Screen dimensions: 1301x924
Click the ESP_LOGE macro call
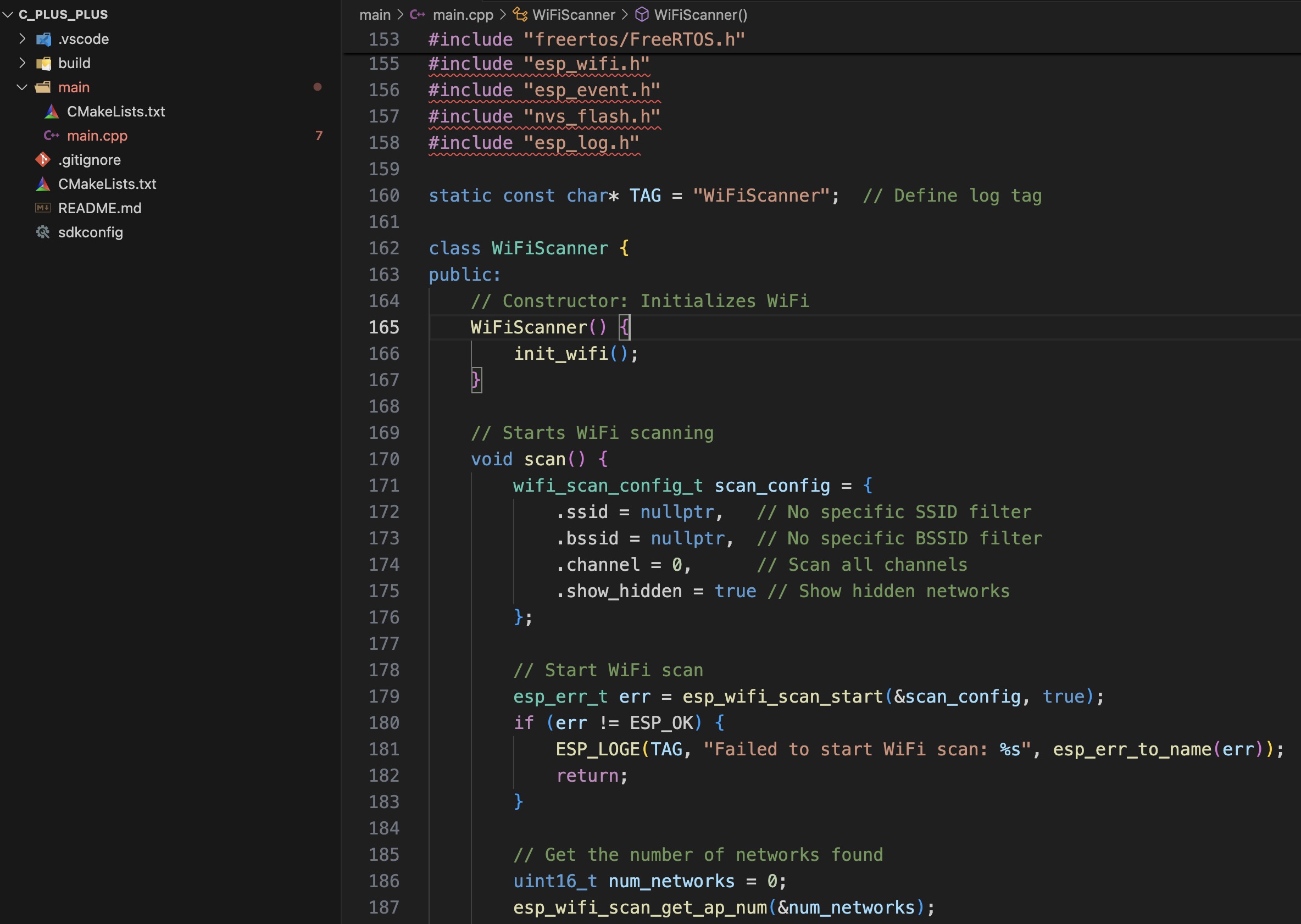(x=597, y=749)
